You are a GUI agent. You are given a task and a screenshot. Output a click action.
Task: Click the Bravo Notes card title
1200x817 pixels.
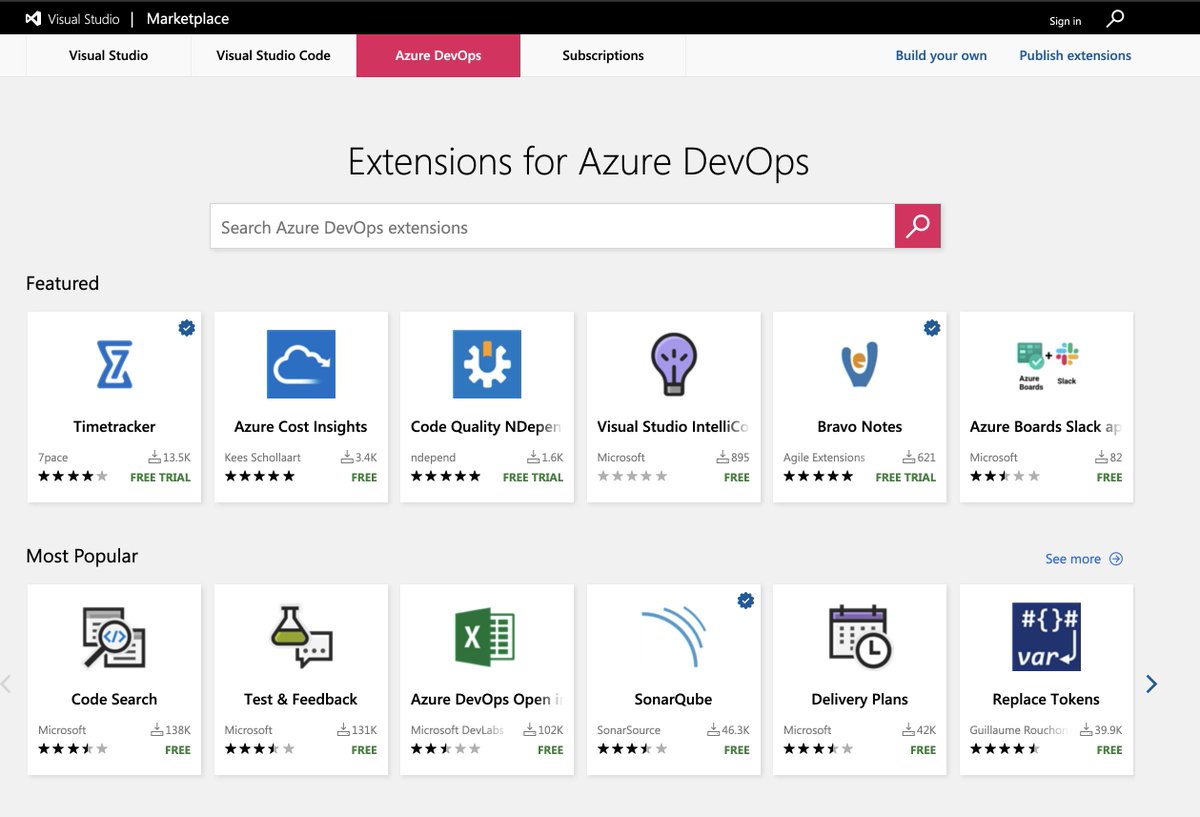(860, 427)
